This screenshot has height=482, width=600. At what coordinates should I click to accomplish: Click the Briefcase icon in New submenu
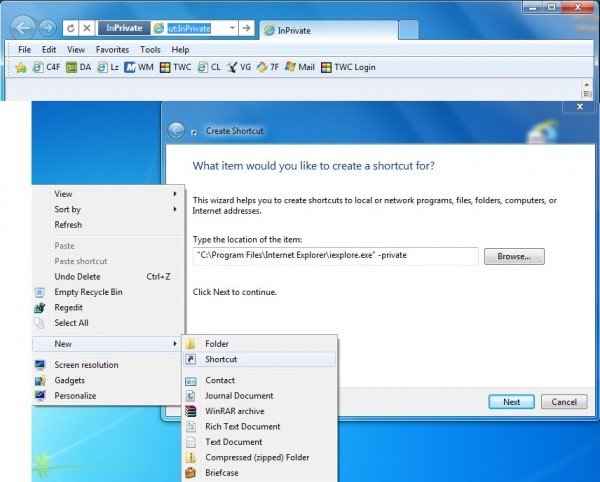(191, 473)
